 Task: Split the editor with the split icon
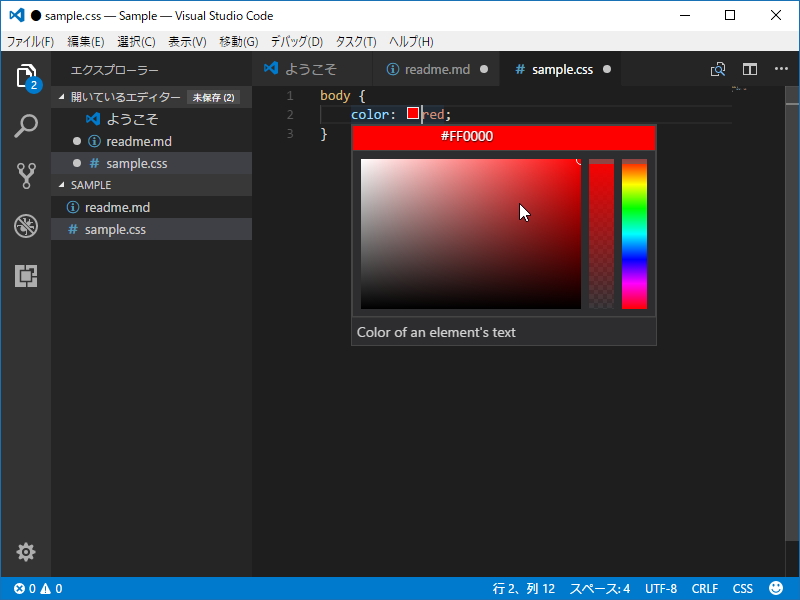tap(749, 69)
